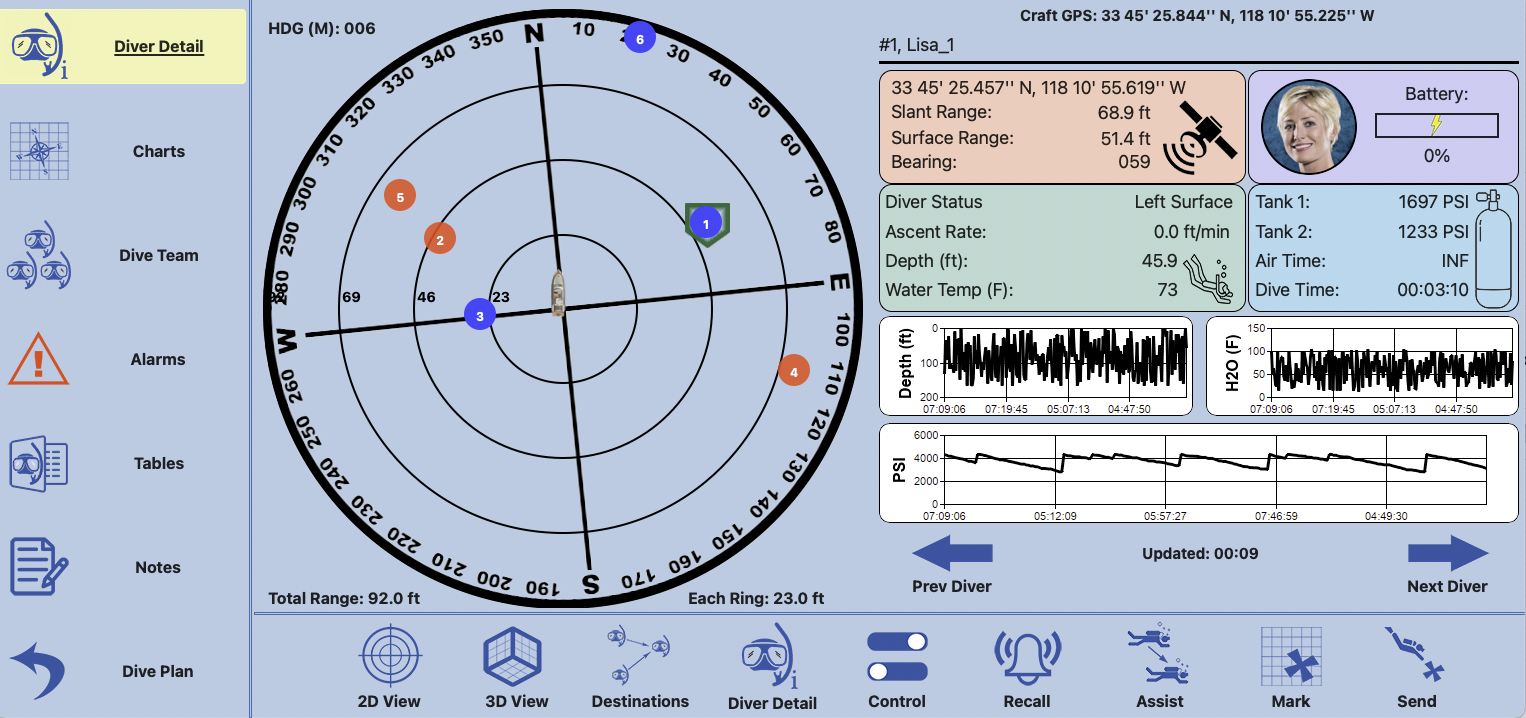
Task: Select orange diver marker 2
Action: tap(440, 238)
